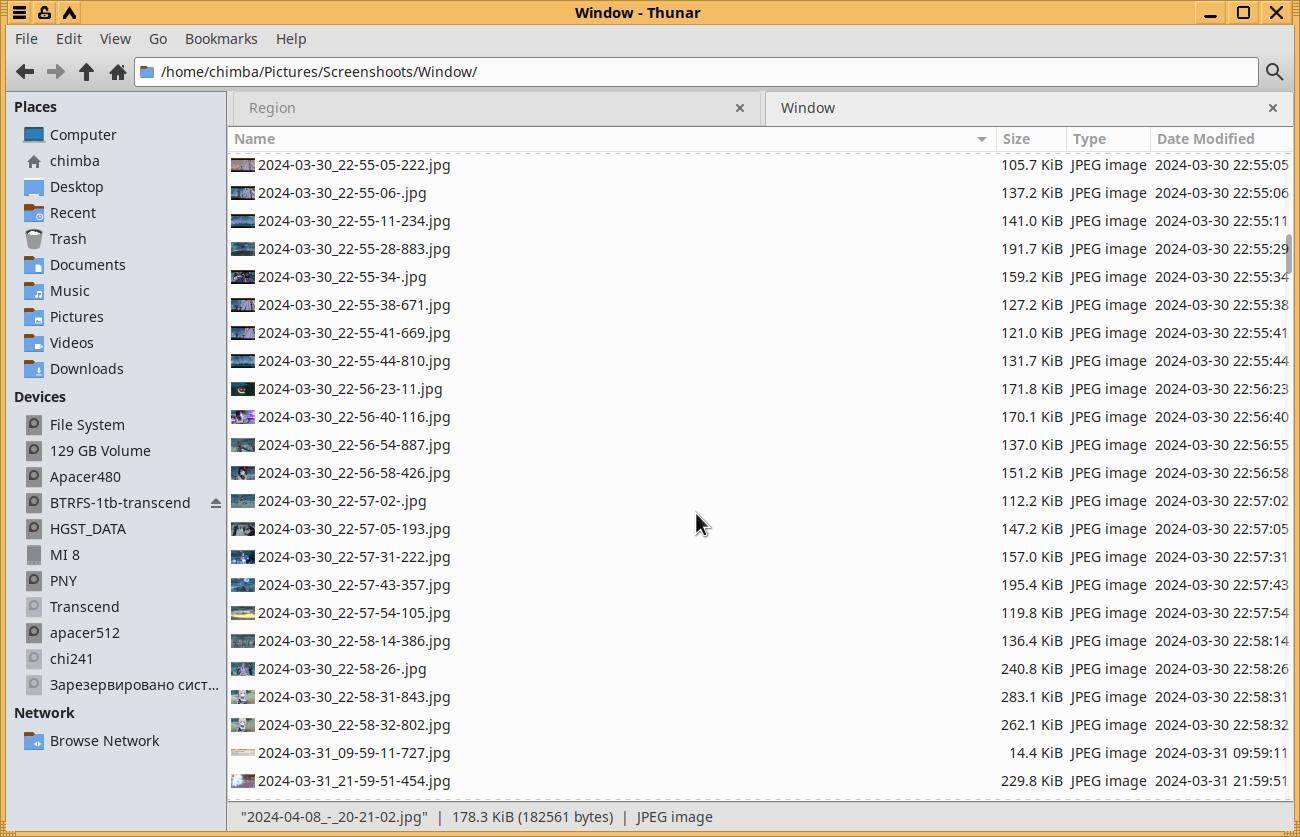Select file 2024-03-30_22-57-43-357.jpg

(x=354, y=585)
